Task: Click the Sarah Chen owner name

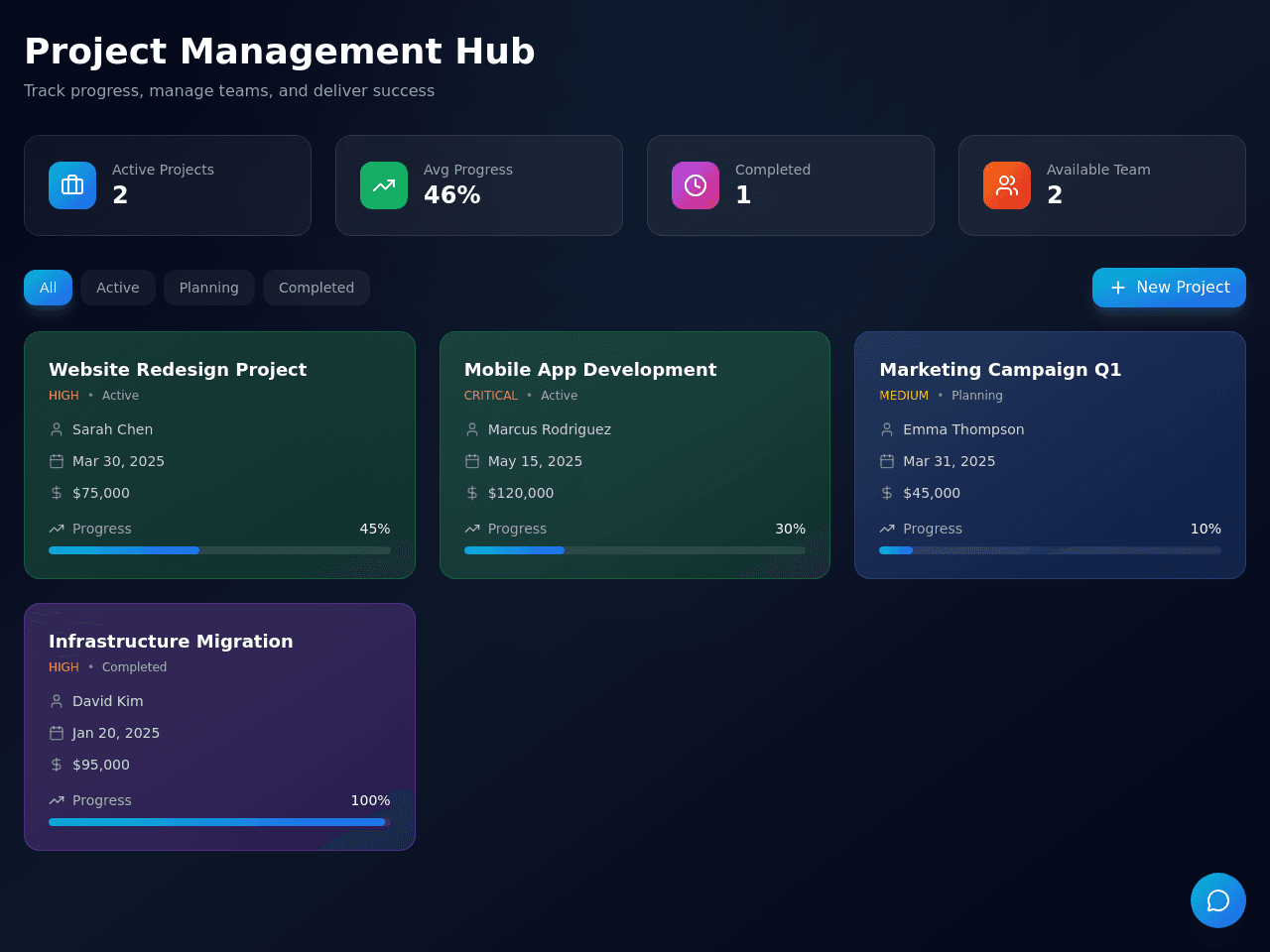Action: 112,429
